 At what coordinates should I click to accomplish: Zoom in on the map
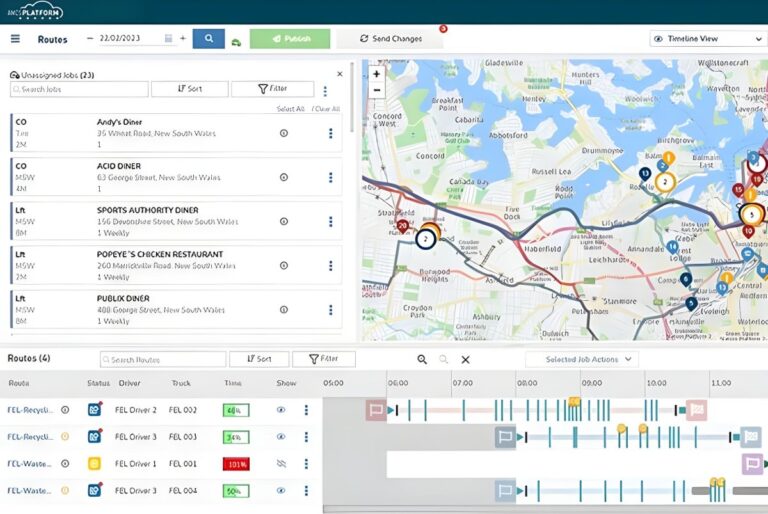pyautogui.click(x=376, y=74)
